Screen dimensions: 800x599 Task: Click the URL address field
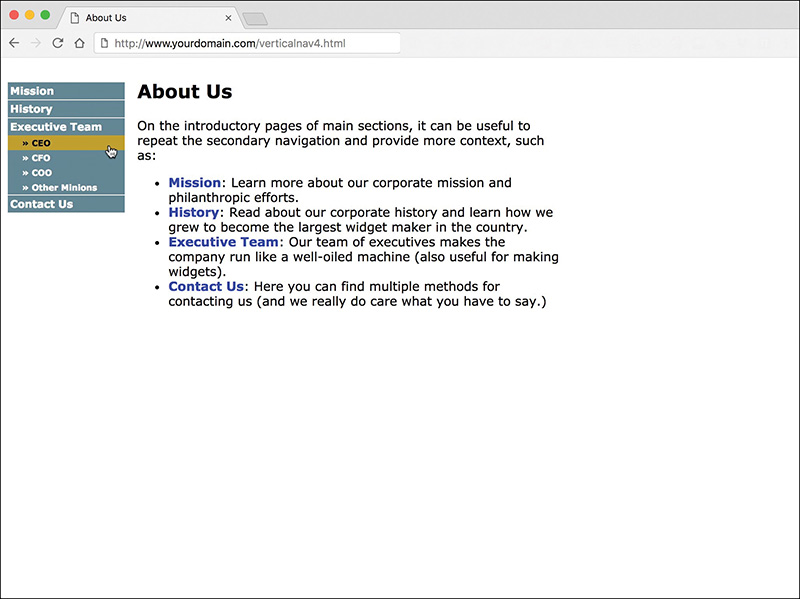(x=250, y=43)
